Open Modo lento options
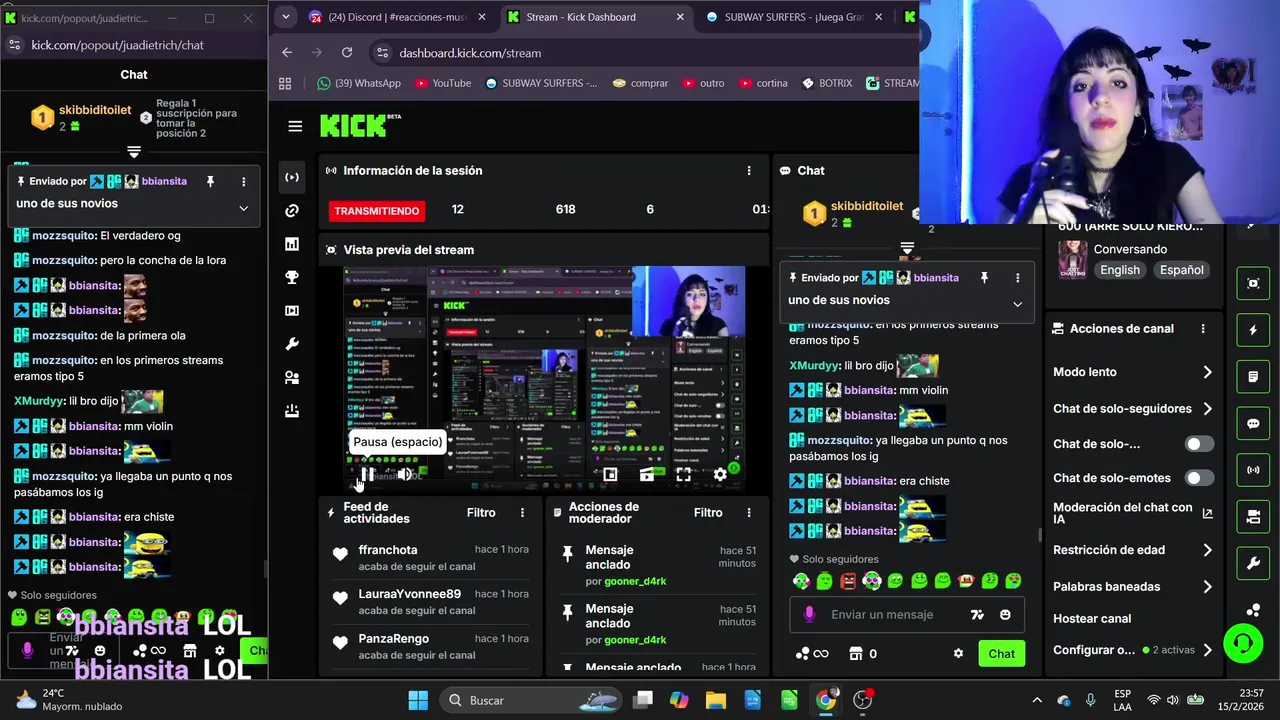The width and height of the screenshot is (1280, 720). coord(1133,372)
